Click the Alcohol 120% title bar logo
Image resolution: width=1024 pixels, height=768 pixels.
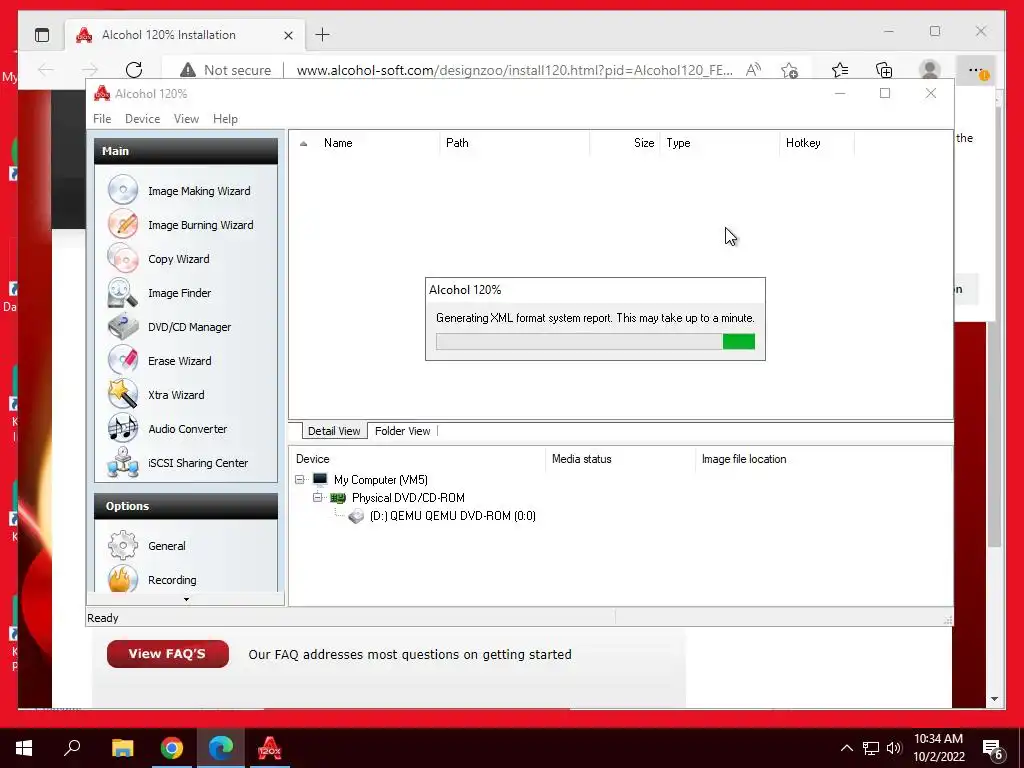point(101,93)
